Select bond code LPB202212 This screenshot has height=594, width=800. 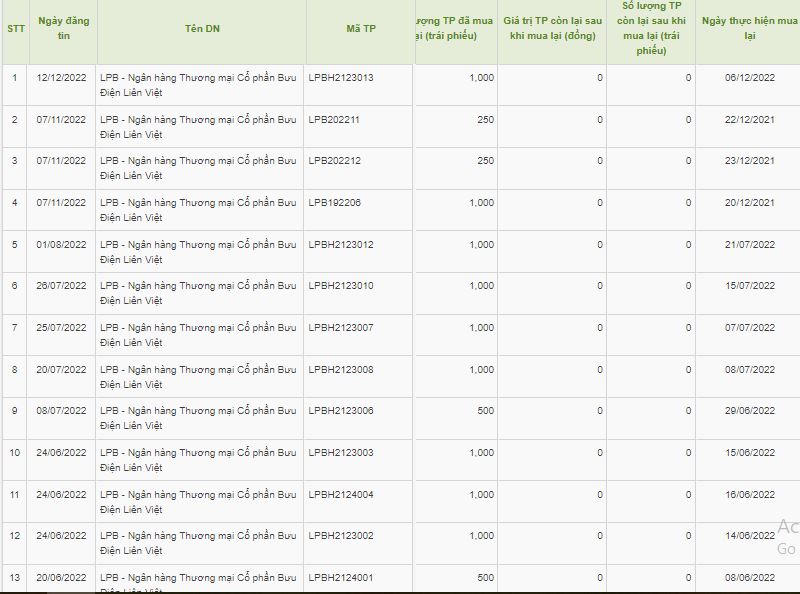click(334, 161)
